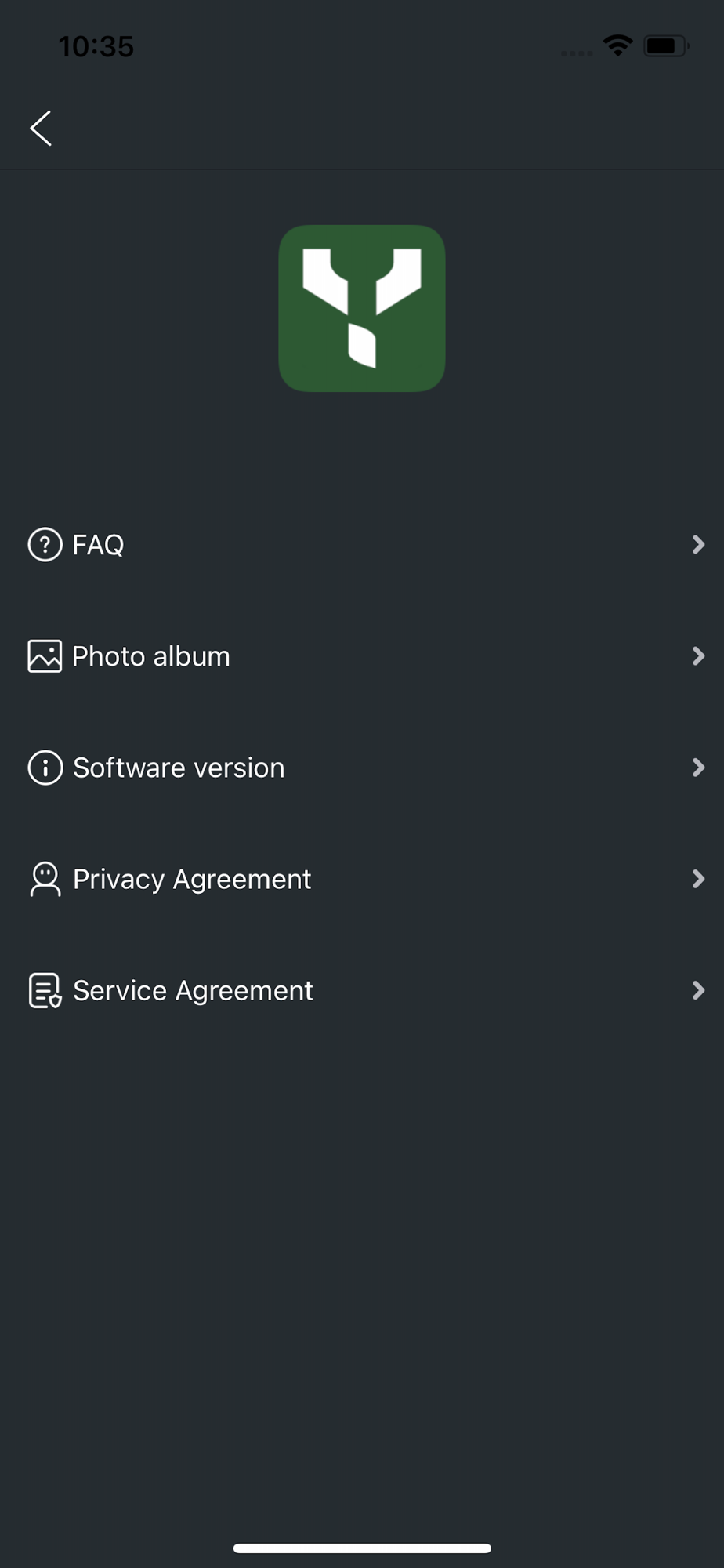
Task: Open the Privacy Agreement link
Action: [192, 880]
